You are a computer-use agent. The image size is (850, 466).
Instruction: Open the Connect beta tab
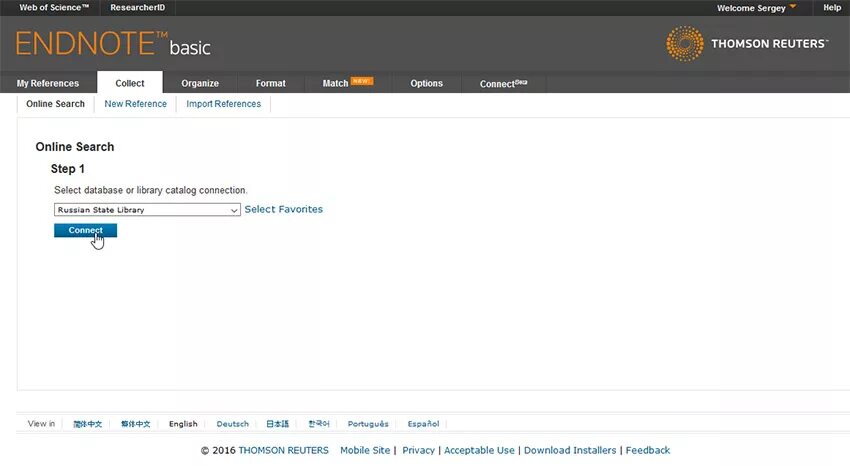[x=503, y=83]
